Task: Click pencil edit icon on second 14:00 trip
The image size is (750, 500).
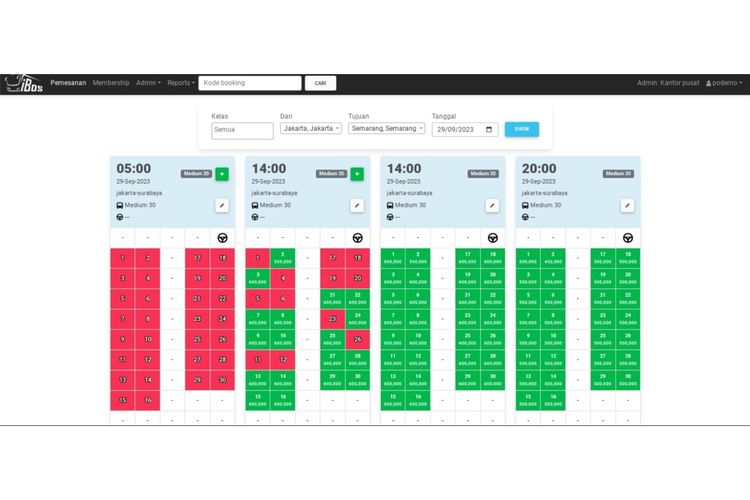Action: (492, 205)
